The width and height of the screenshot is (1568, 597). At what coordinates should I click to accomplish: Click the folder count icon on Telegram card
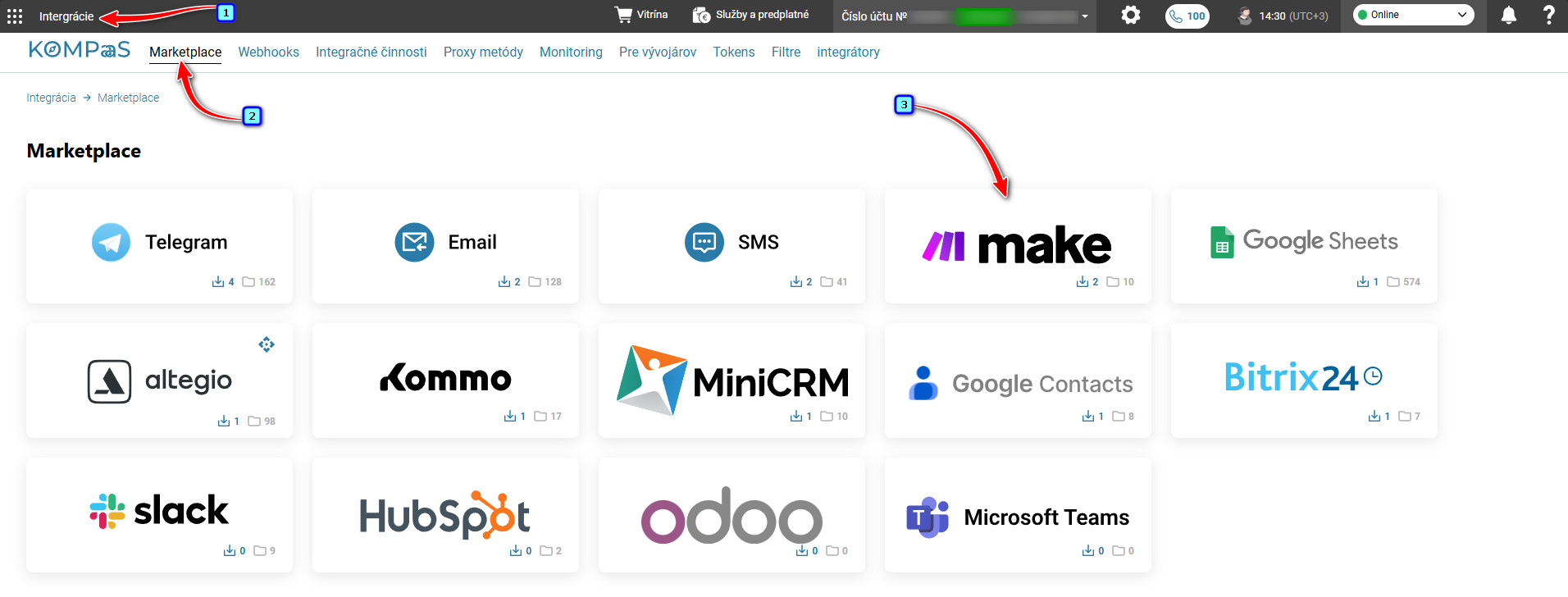248,281
